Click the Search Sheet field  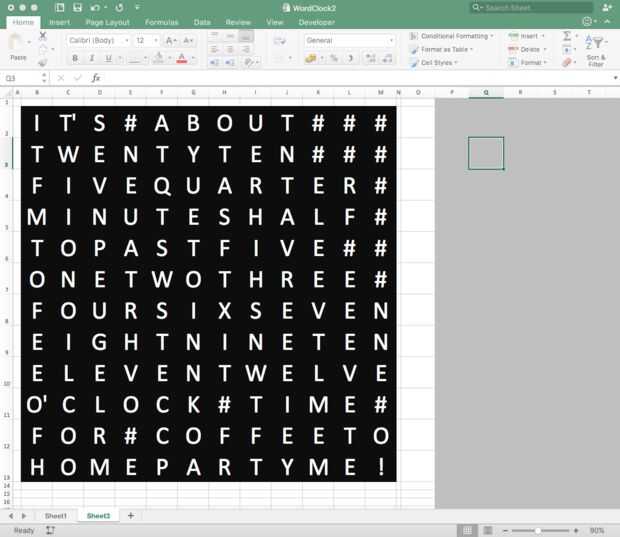point(532,8)
